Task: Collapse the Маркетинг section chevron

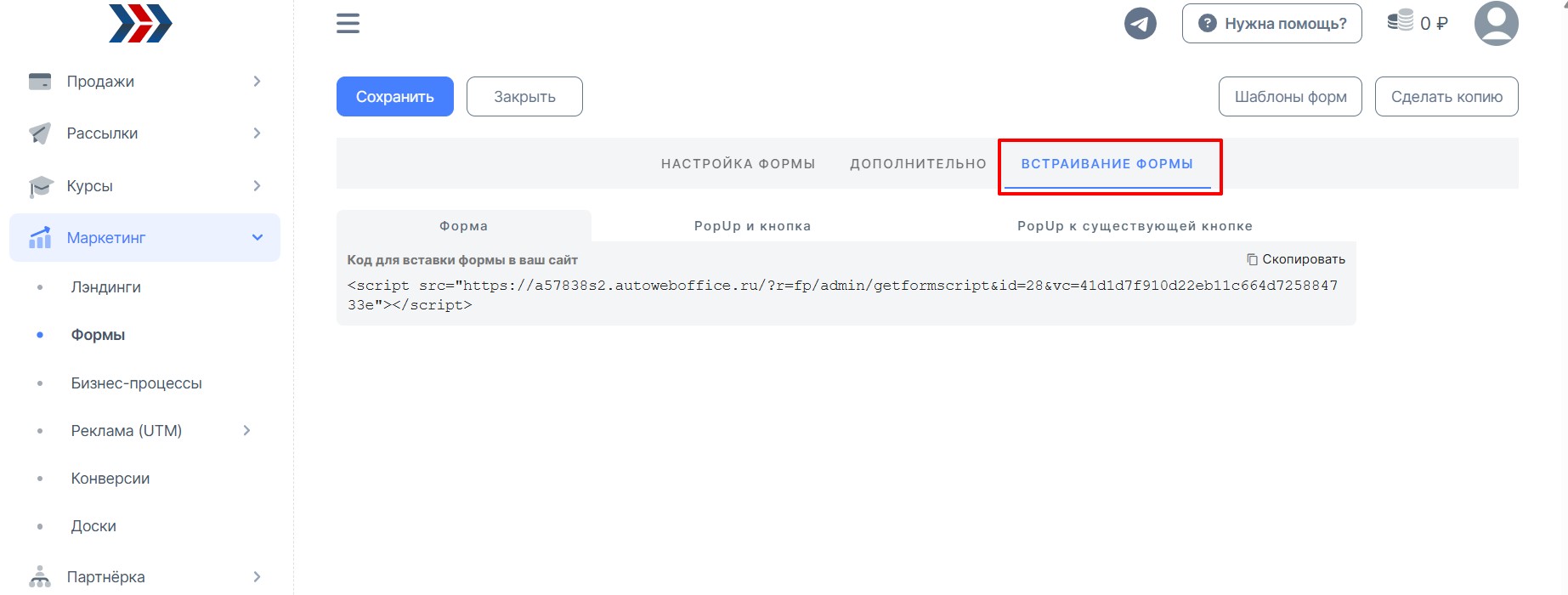Action: pyautogui.click(x=258, y=237)
